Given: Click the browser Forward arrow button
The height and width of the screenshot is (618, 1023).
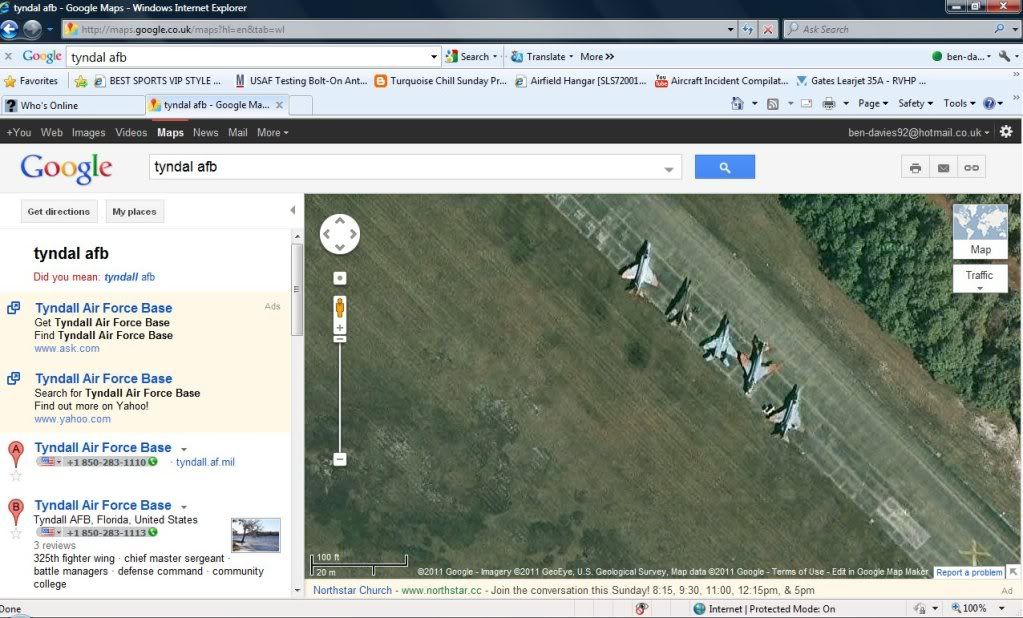Looking at the screenshot, I should tap(32, 29).
